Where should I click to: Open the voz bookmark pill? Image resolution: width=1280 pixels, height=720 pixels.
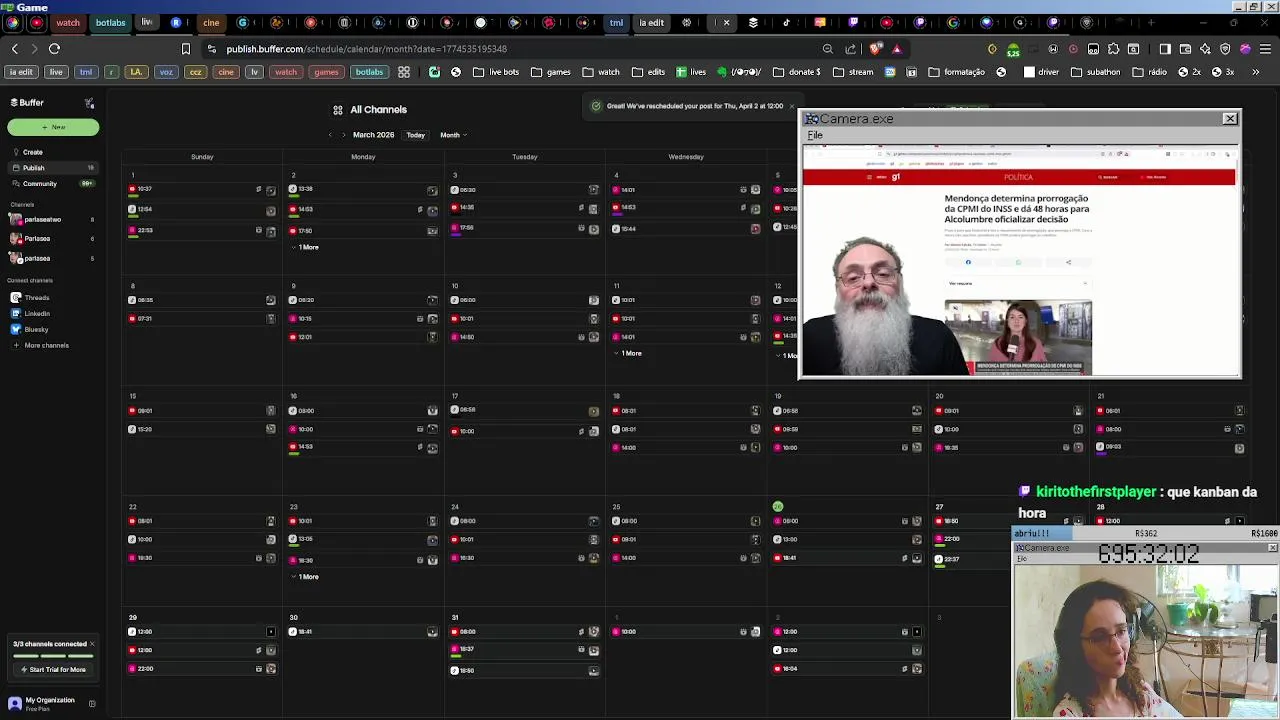pyautogui.click(x=165, y=72)
